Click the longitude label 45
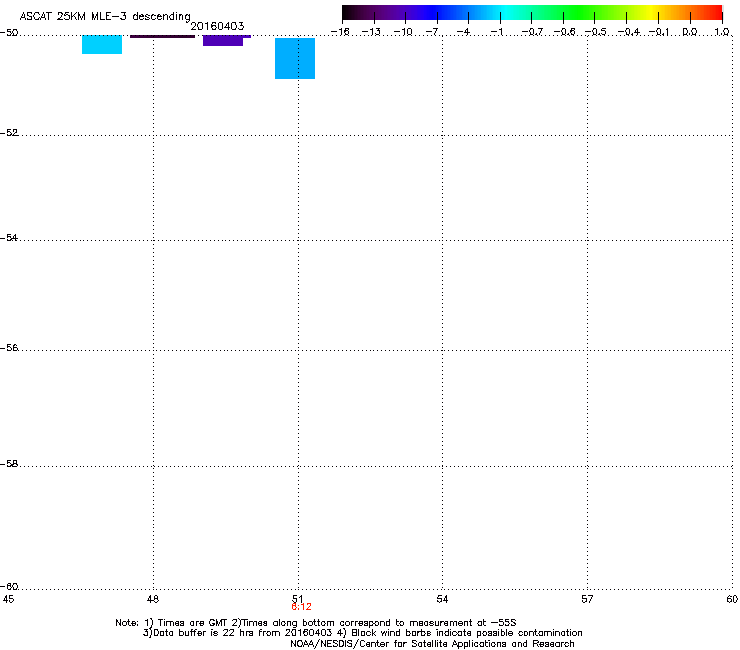 point(8,599)
